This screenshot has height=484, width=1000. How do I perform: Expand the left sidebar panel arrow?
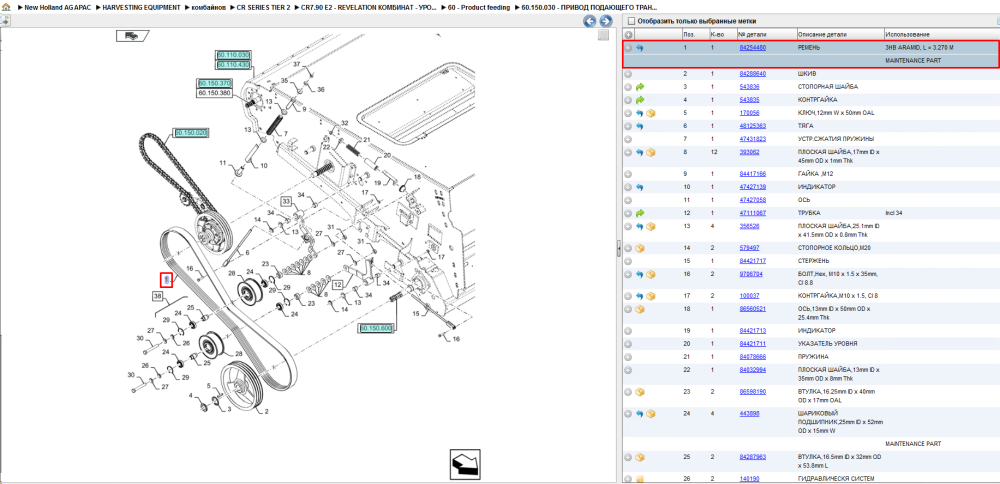[4, 20]
